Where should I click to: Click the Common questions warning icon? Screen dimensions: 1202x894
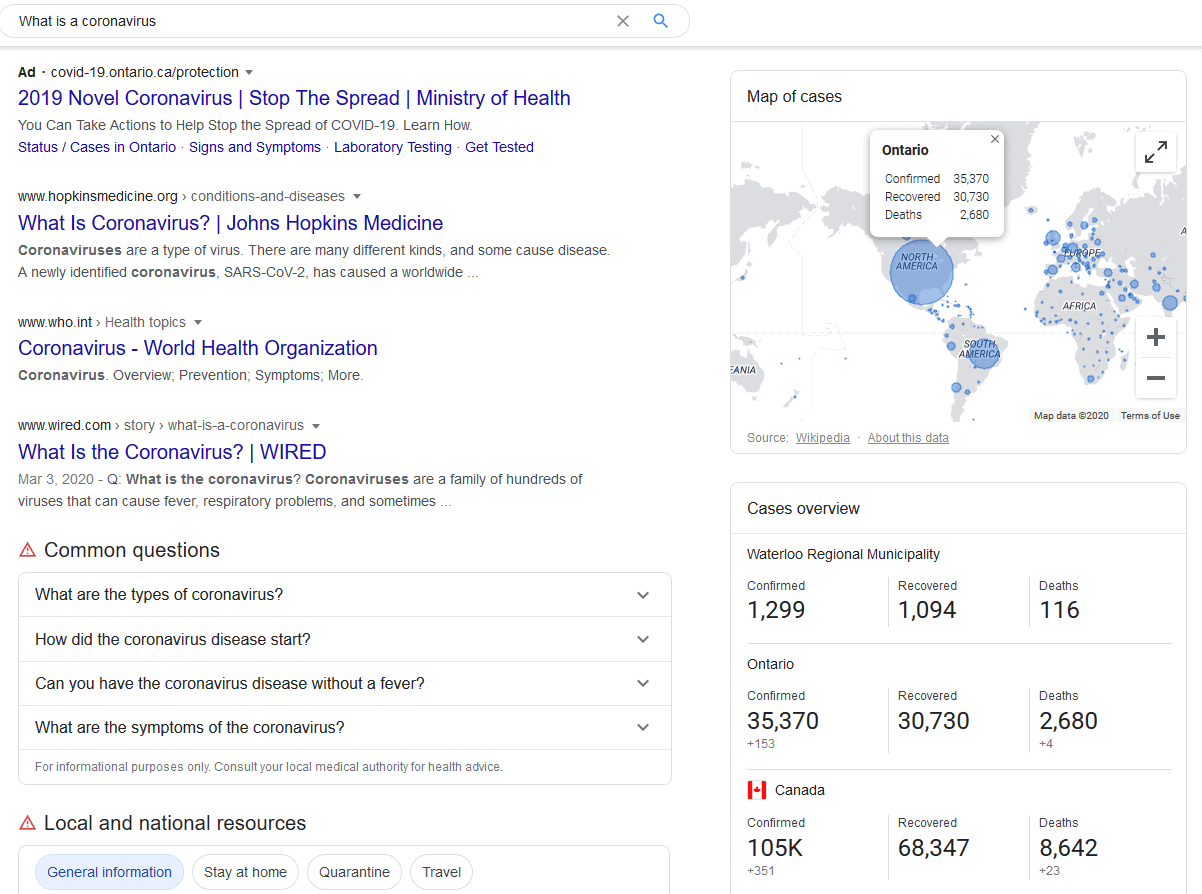27,550
